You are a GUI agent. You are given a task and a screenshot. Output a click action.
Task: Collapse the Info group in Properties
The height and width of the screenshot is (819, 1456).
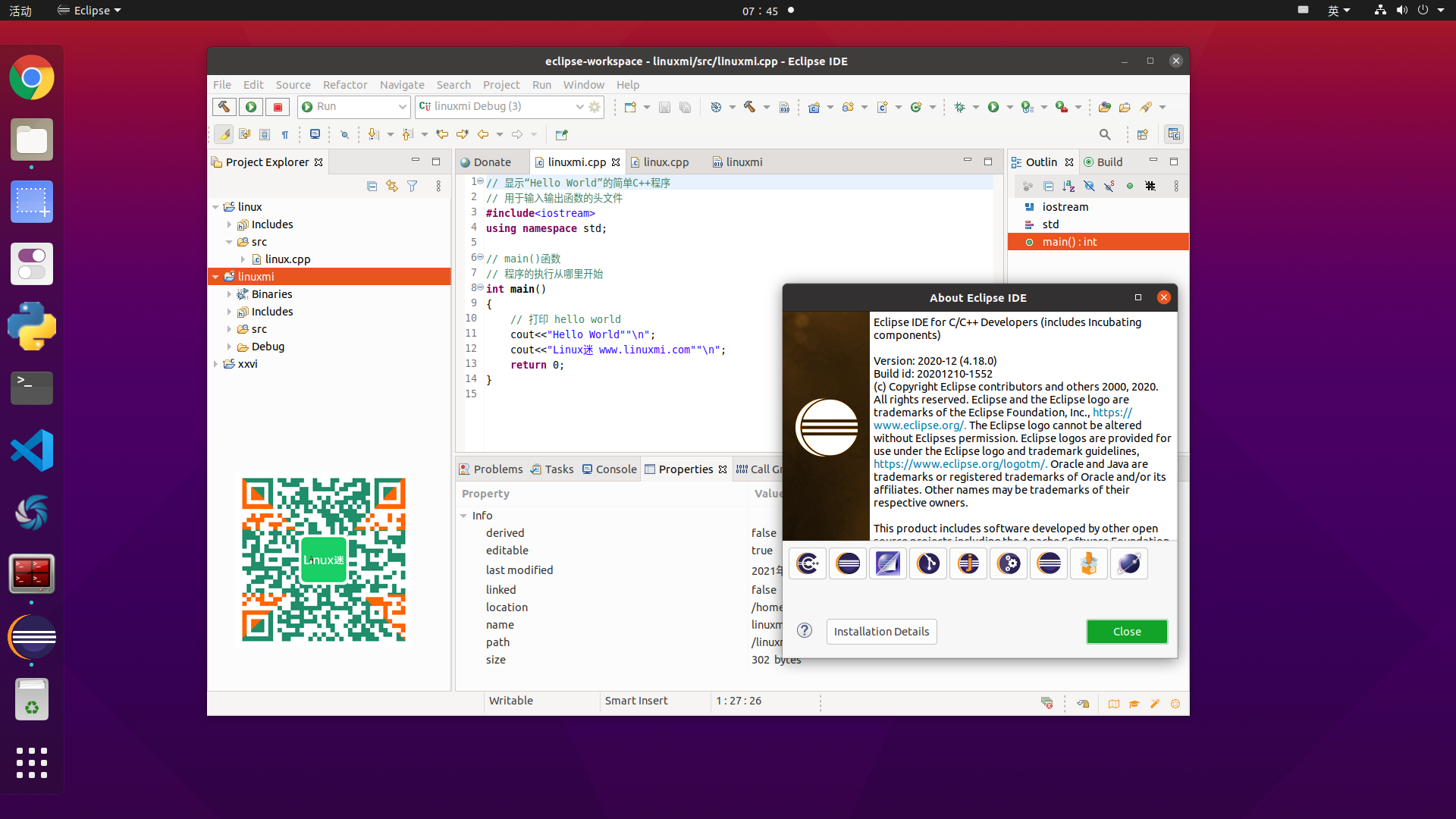[x=463, y=516]
